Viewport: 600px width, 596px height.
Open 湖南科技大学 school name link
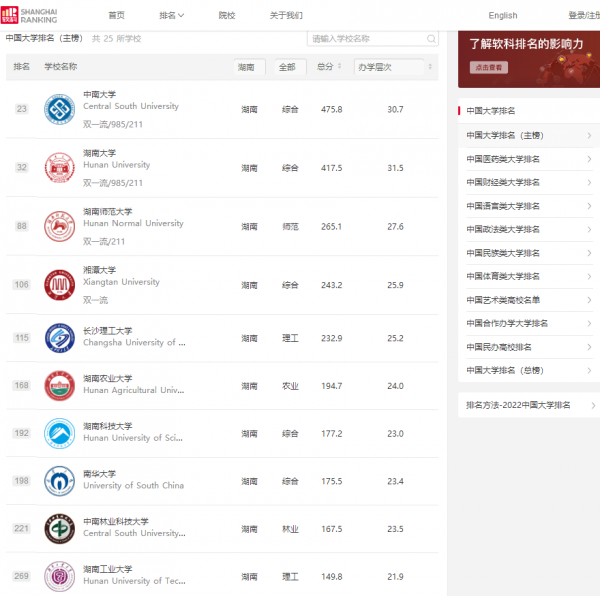coord(108,426)
